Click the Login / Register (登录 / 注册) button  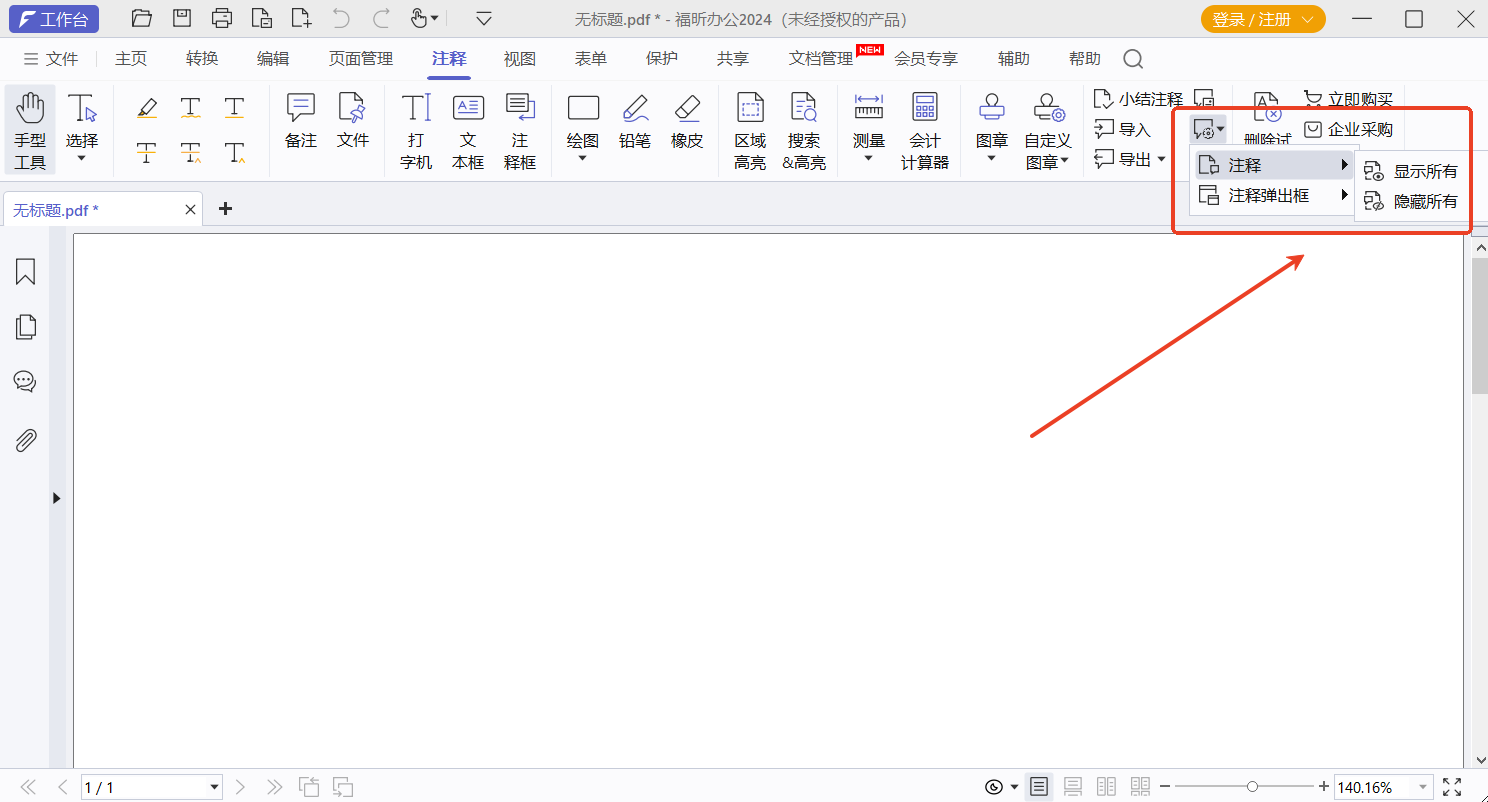tap(1262, 20)
